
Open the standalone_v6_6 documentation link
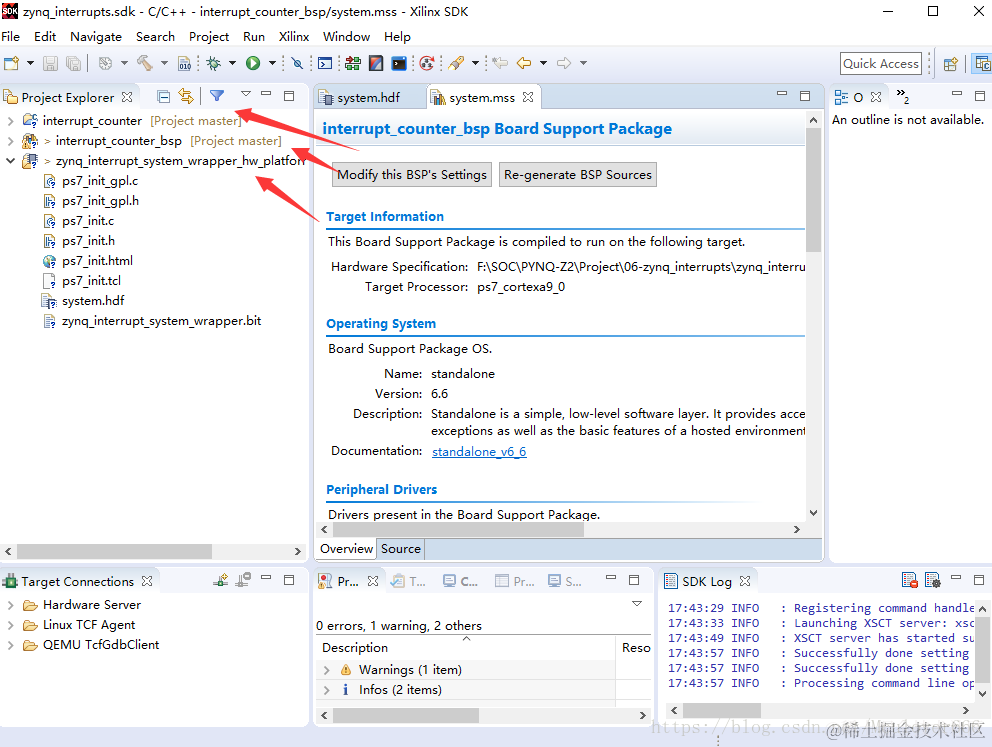point(479,452)
